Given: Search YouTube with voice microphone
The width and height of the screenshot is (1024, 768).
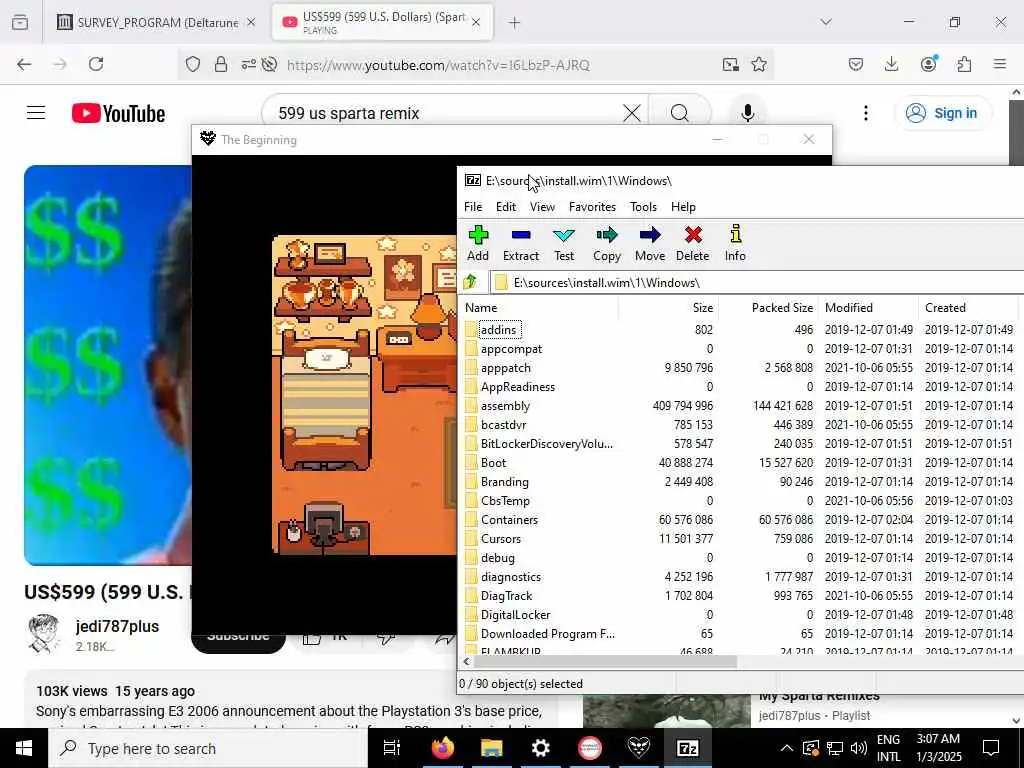Looking at the screenshot, I should point(748,113).
